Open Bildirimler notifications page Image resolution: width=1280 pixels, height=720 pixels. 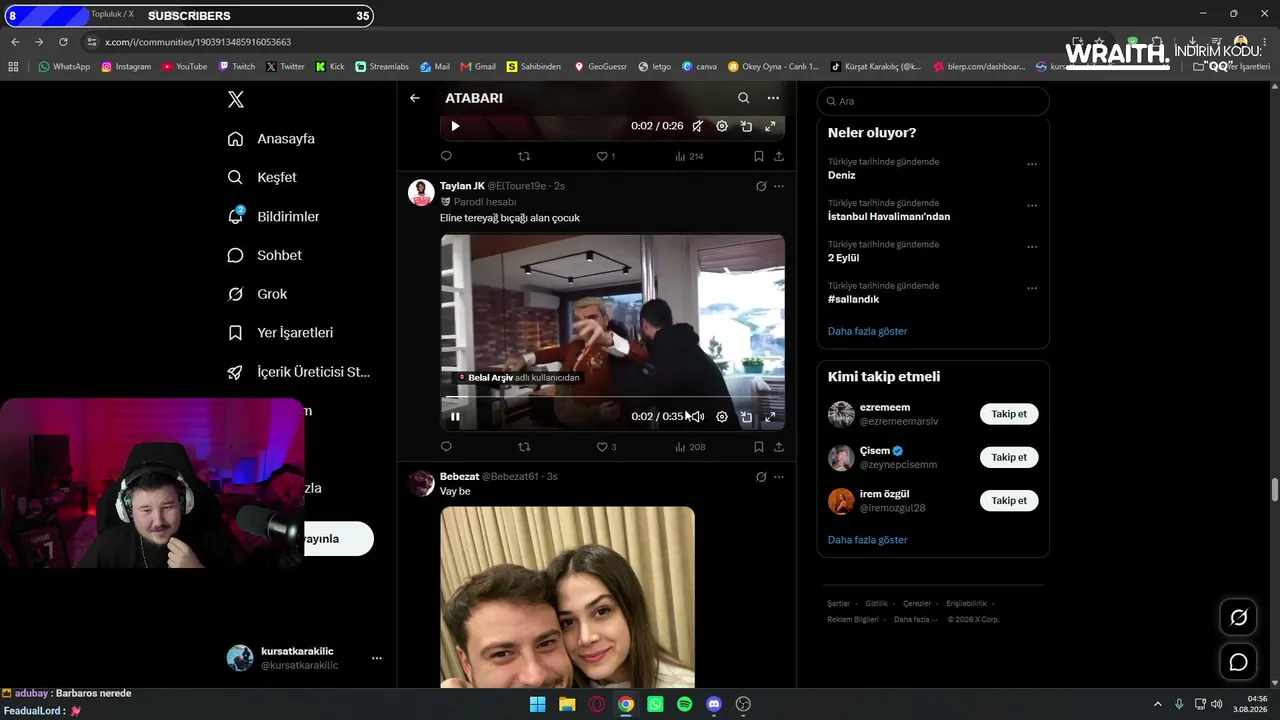(273, 216)
